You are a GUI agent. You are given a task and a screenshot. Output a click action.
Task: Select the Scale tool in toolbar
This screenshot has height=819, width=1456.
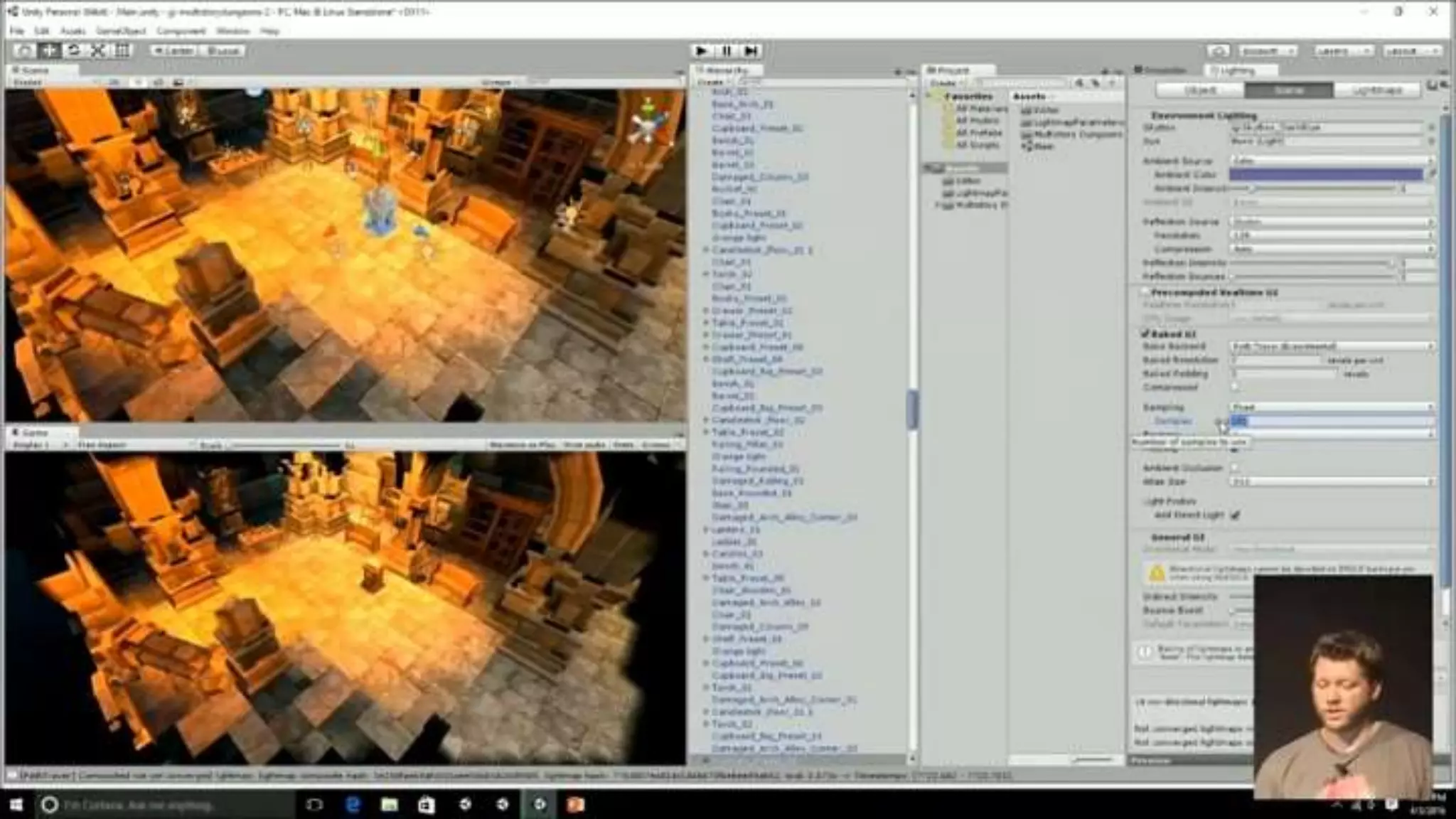(x=98, y=50)
